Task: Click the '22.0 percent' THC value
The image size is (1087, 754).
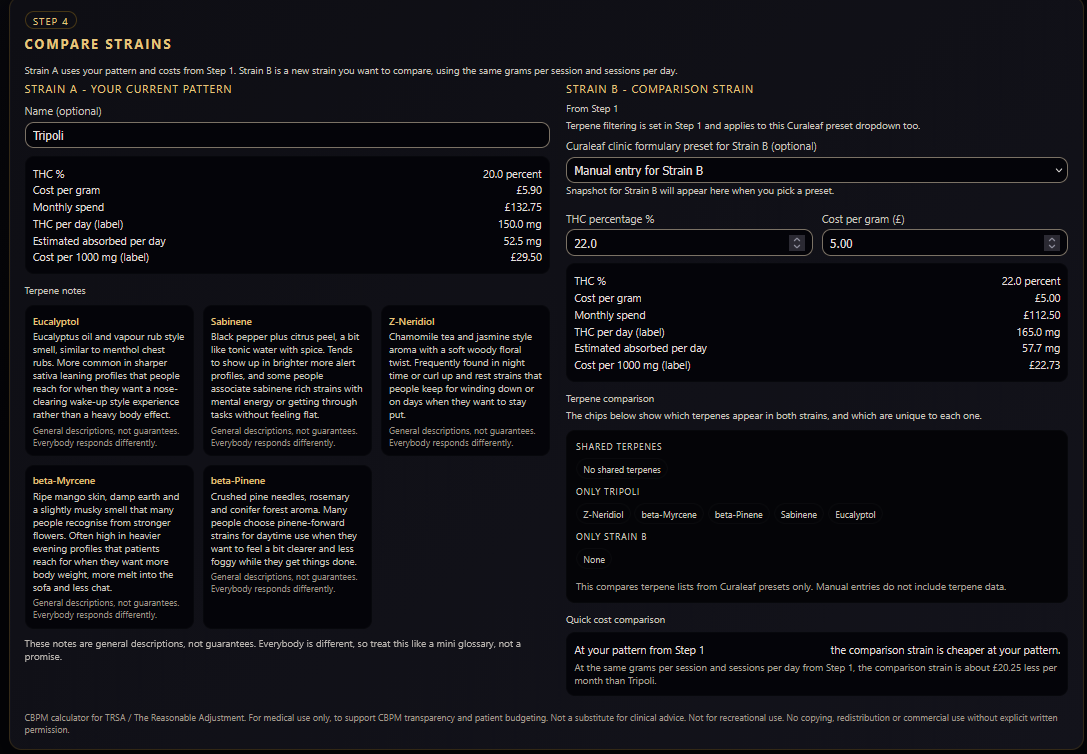Action: [x=1031, y=281]
